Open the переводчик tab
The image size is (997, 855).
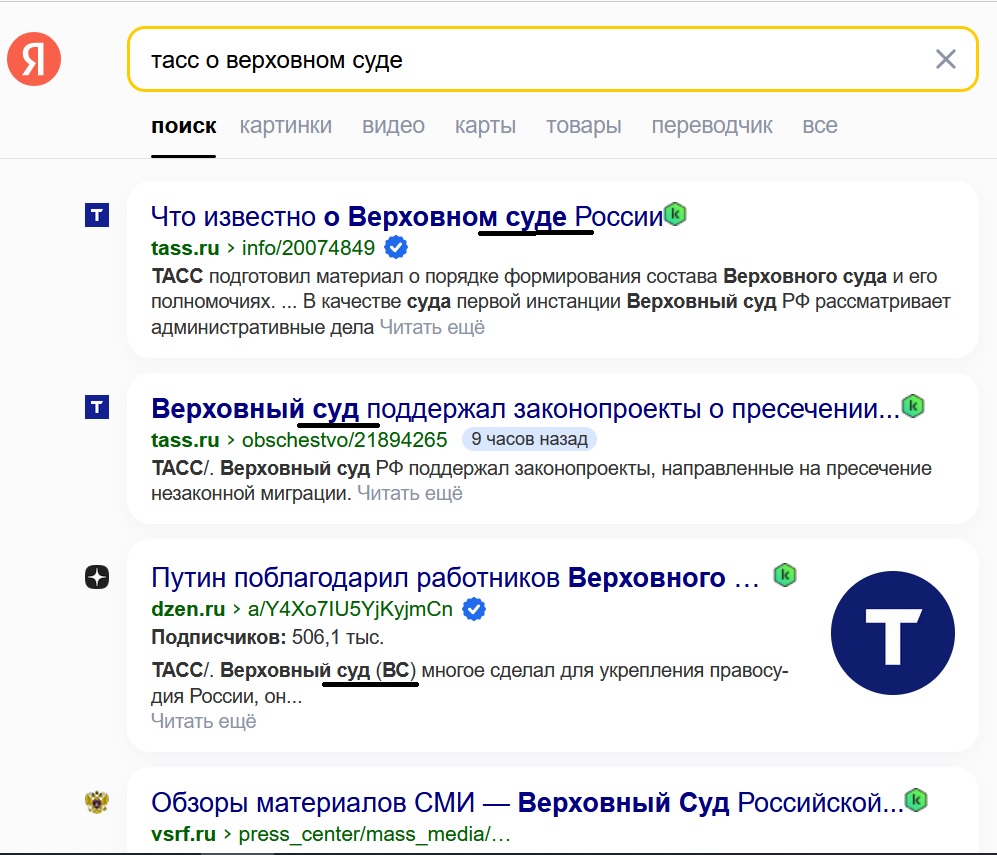click(712, 126)
